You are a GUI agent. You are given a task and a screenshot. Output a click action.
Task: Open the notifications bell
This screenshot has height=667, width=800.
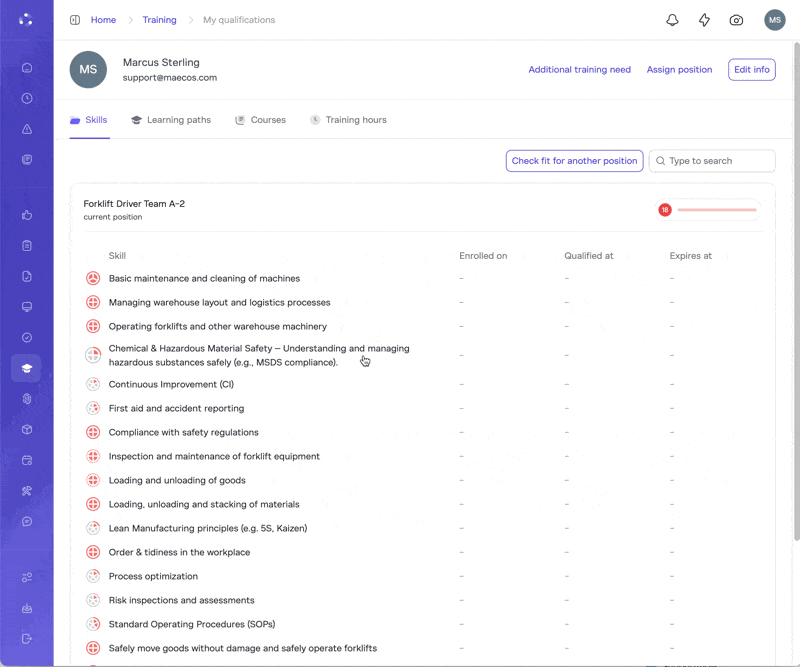click(x=672, y=20)
